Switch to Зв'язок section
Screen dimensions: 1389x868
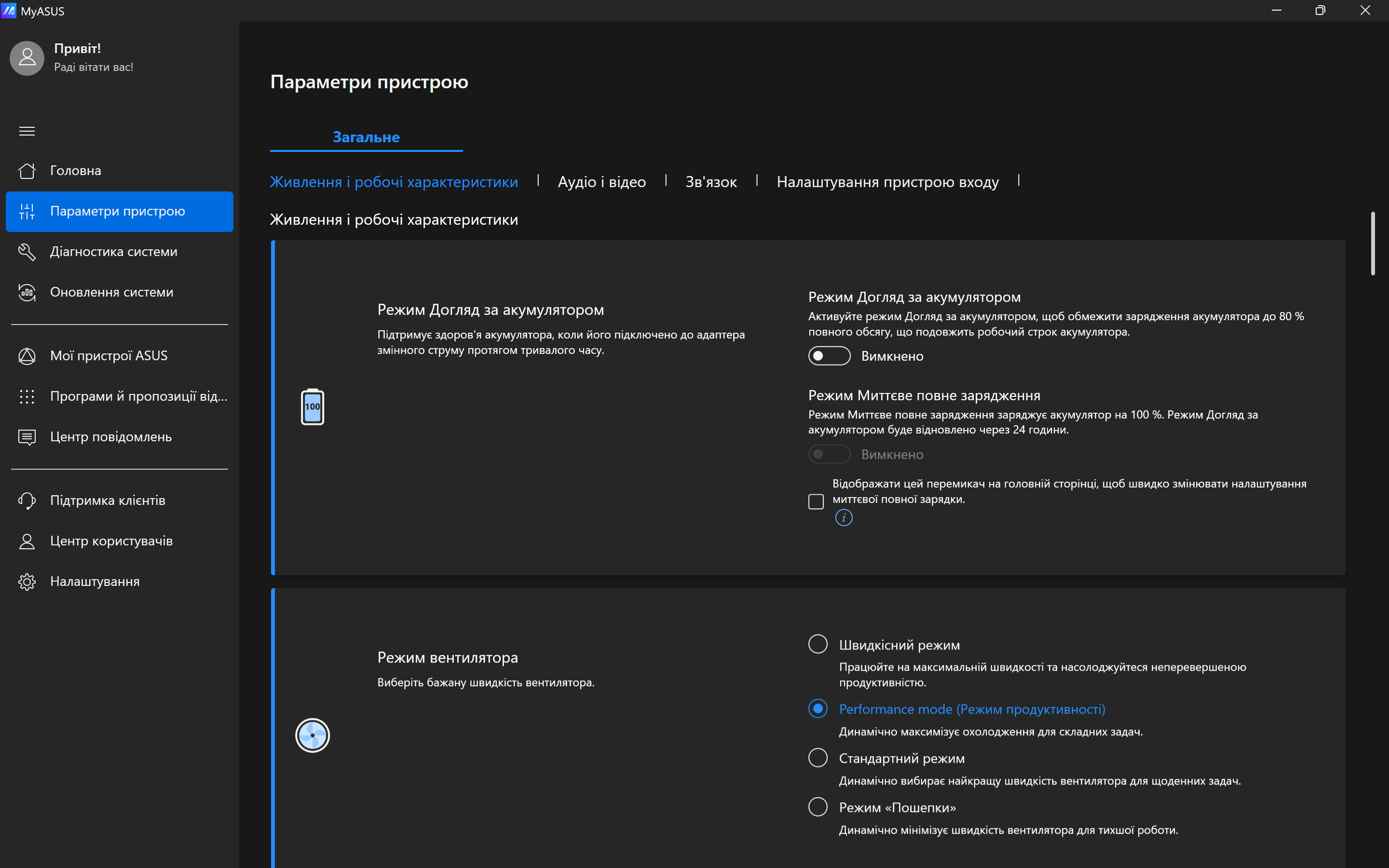click(710, 182)
